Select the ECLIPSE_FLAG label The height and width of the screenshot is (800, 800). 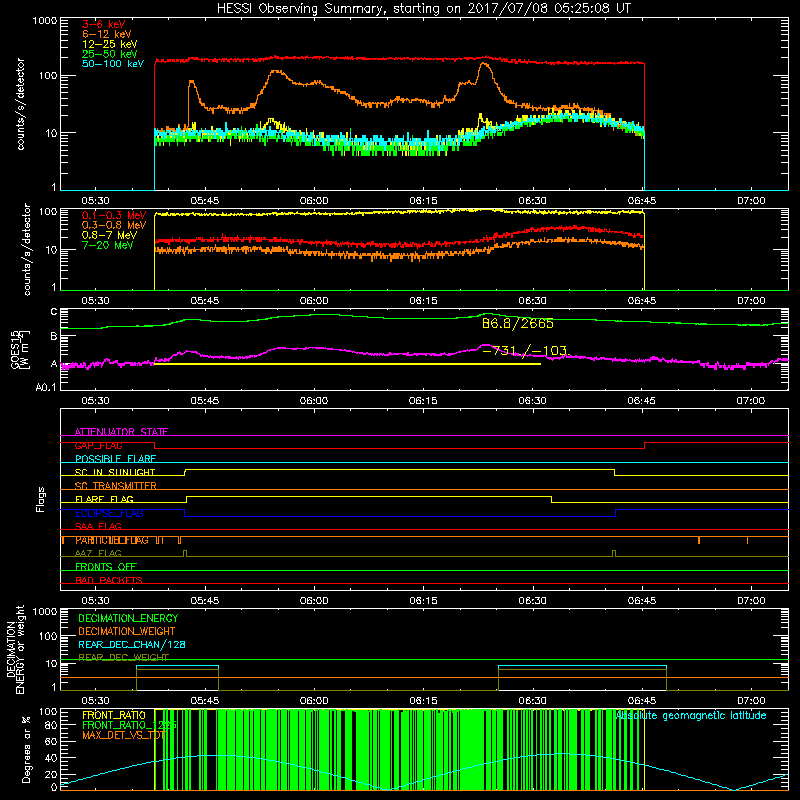click(x=109, y=513)
